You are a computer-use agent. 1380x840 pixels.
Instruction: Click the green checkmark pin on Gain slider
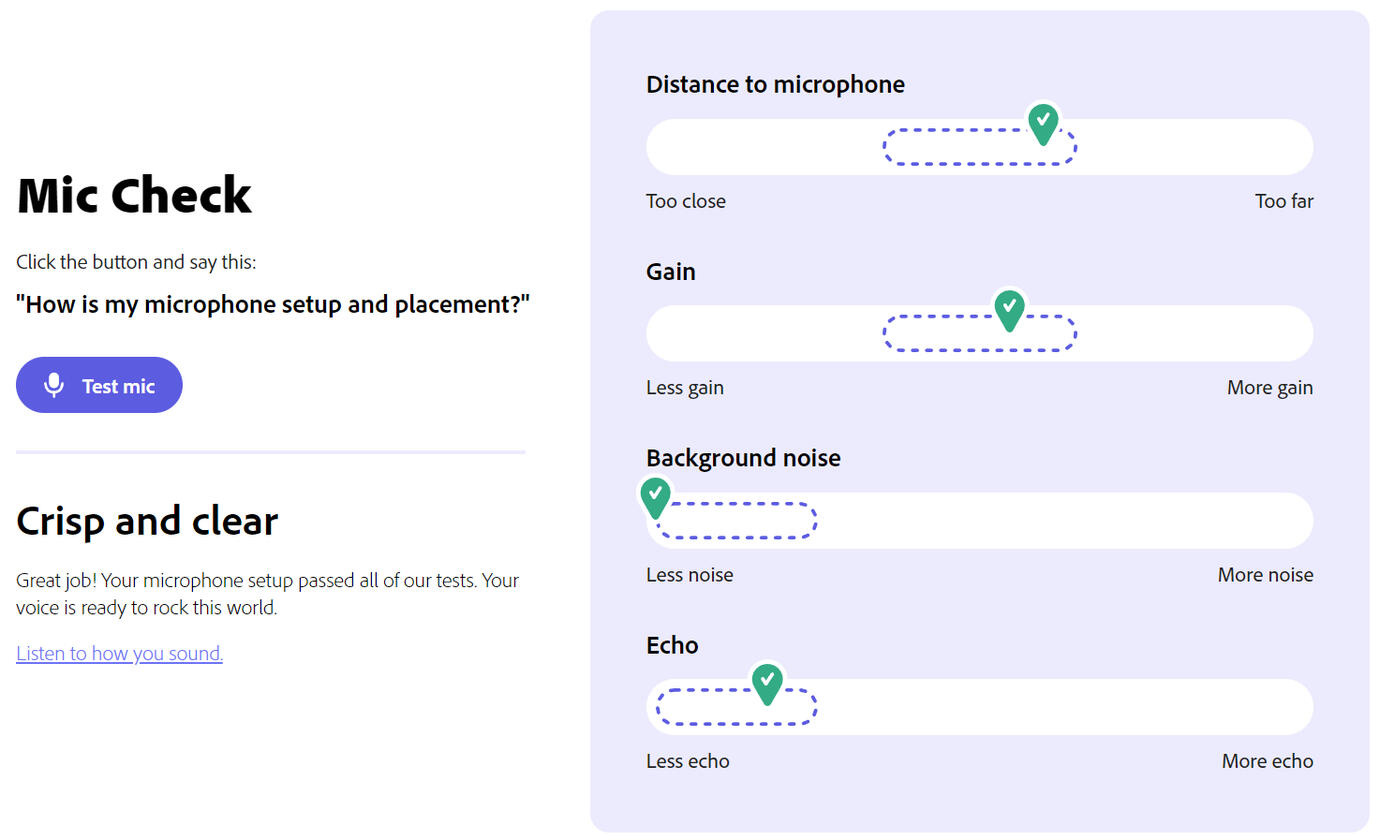click(x=1009, y=309)
